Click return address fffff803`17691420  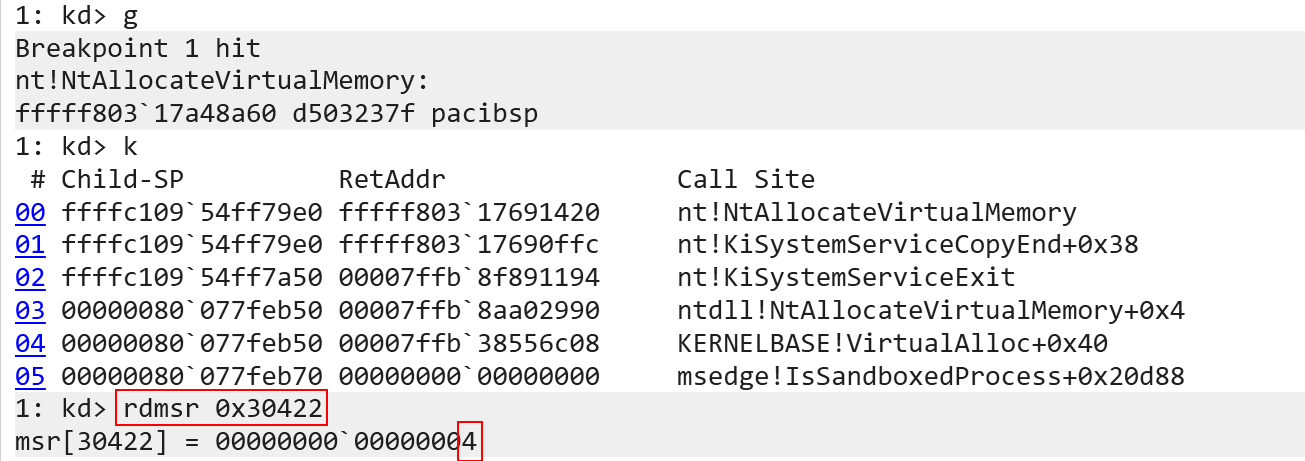coord(469,213)
